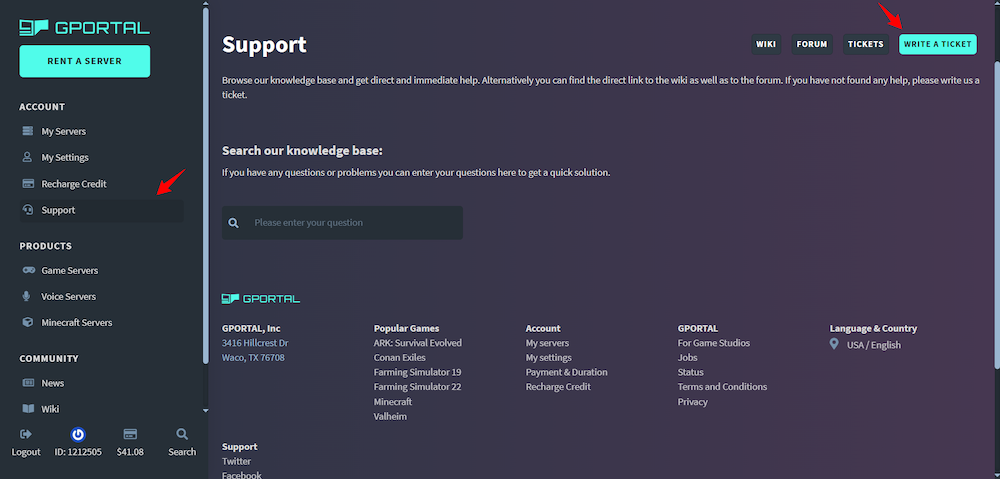Viewport: 1000px width, 479px height.
Task: Click the My Settings person icon
Action: point(27,157)
